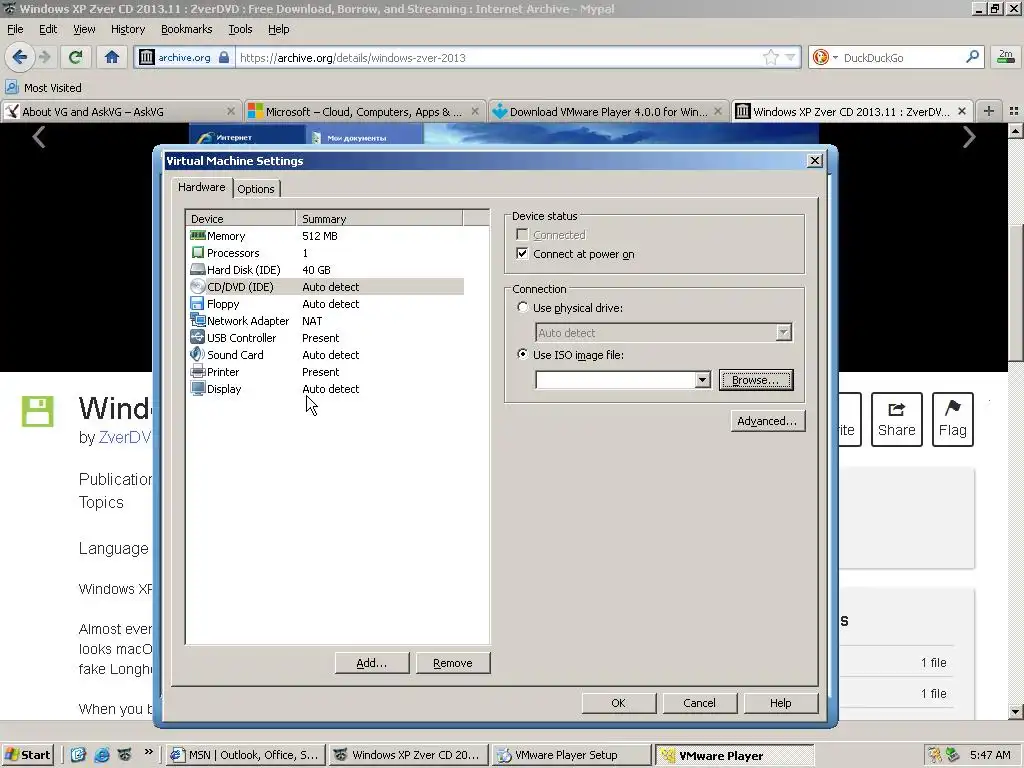The height and width of the screenshot is (768, 1024).
Task: Click the Device column header
Action: [x=241, y=218]
